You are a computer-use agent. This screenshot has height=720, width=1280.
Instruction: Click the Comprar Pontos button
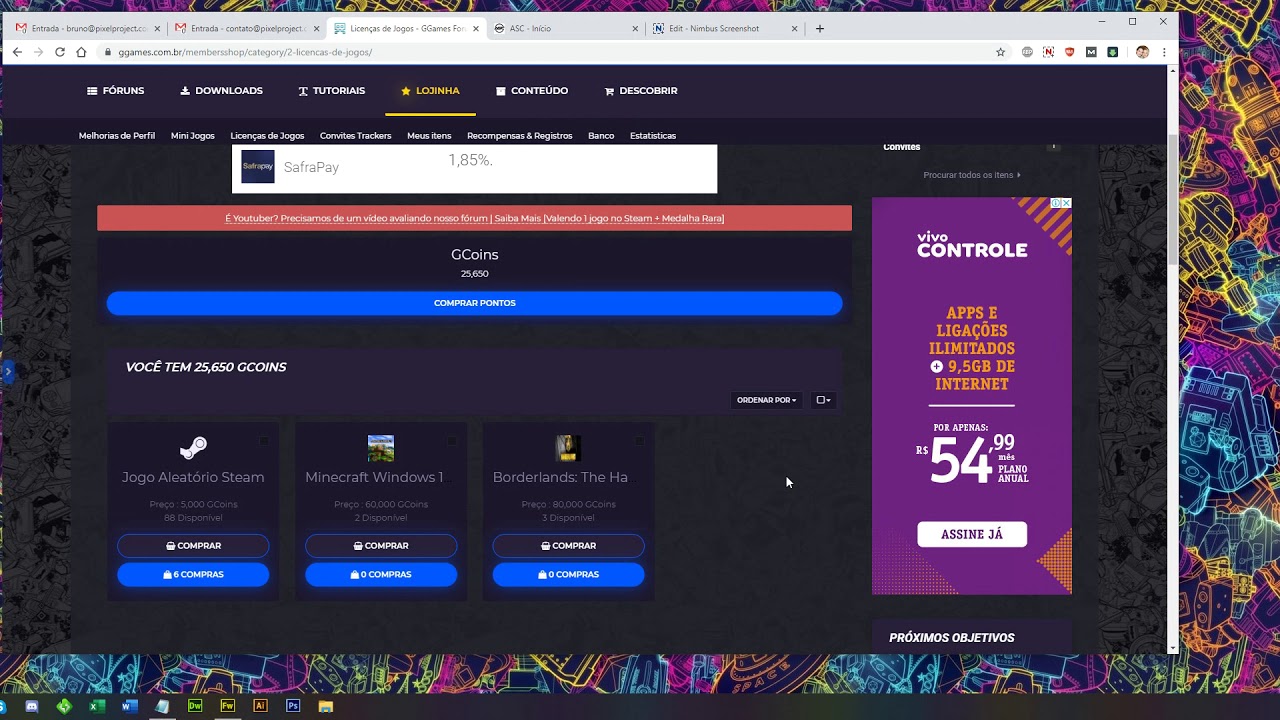[x=474, y=303]
